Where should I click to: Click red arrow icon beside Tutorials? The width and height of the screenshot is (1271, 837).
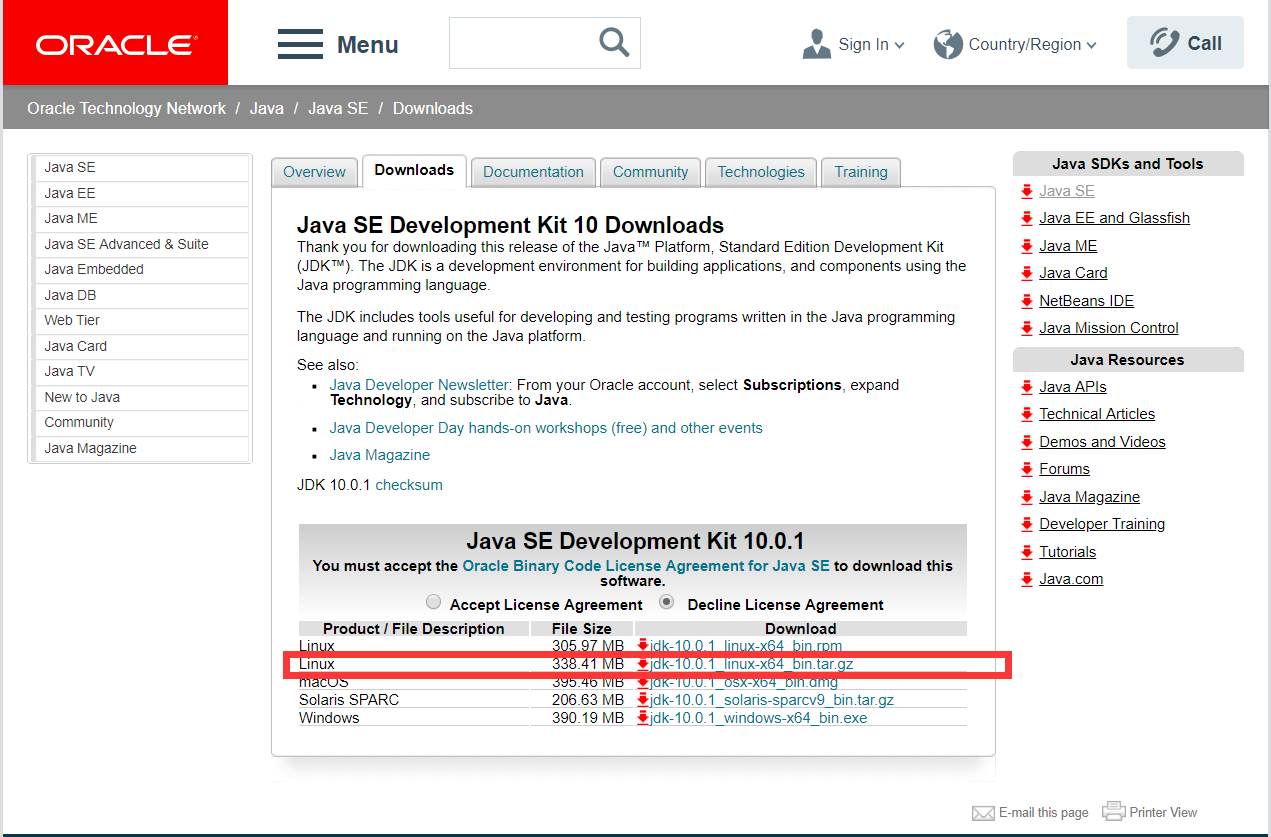[x=1027, y=552]
